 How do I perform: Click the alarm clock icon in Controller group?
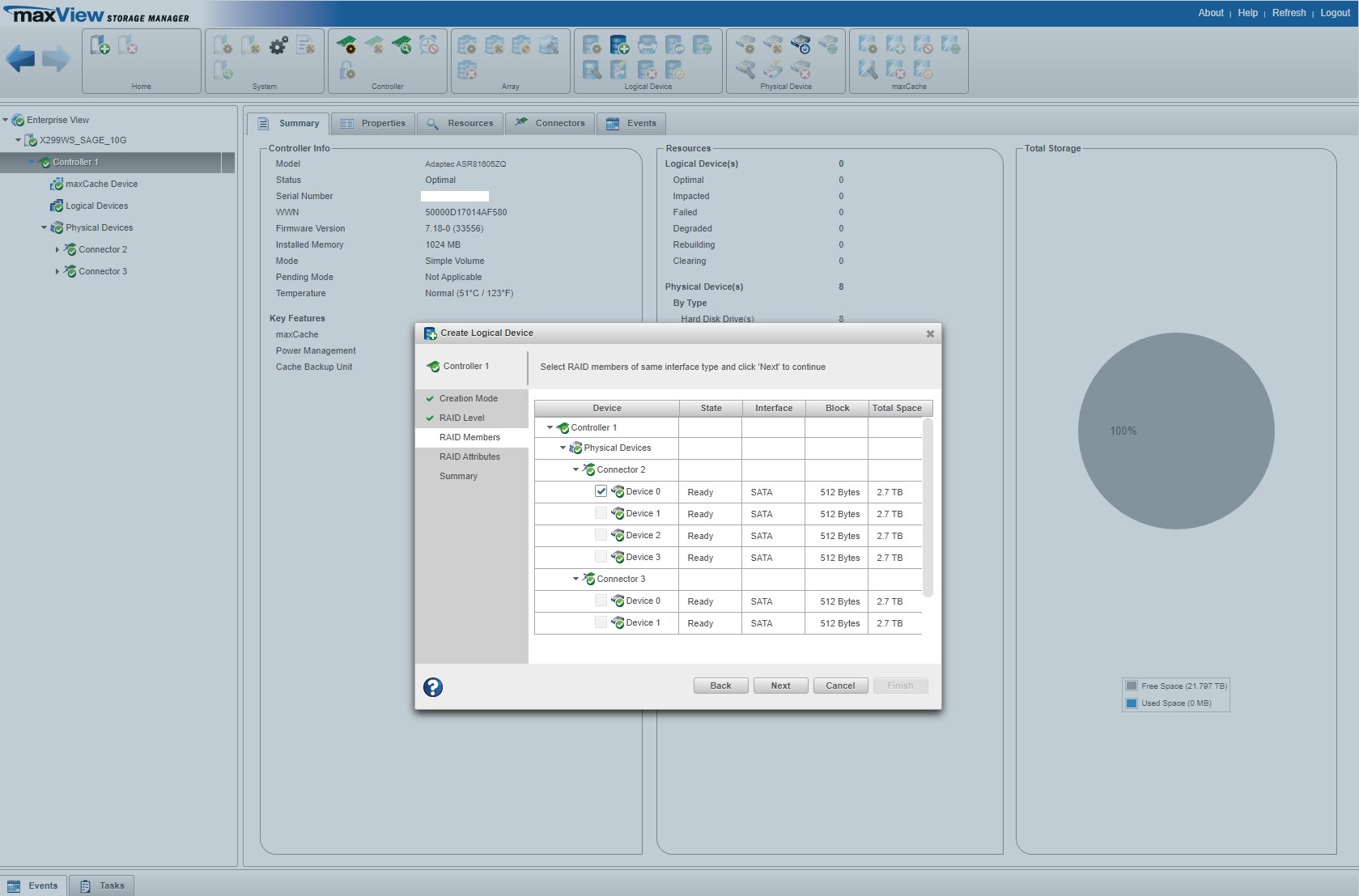429,45
